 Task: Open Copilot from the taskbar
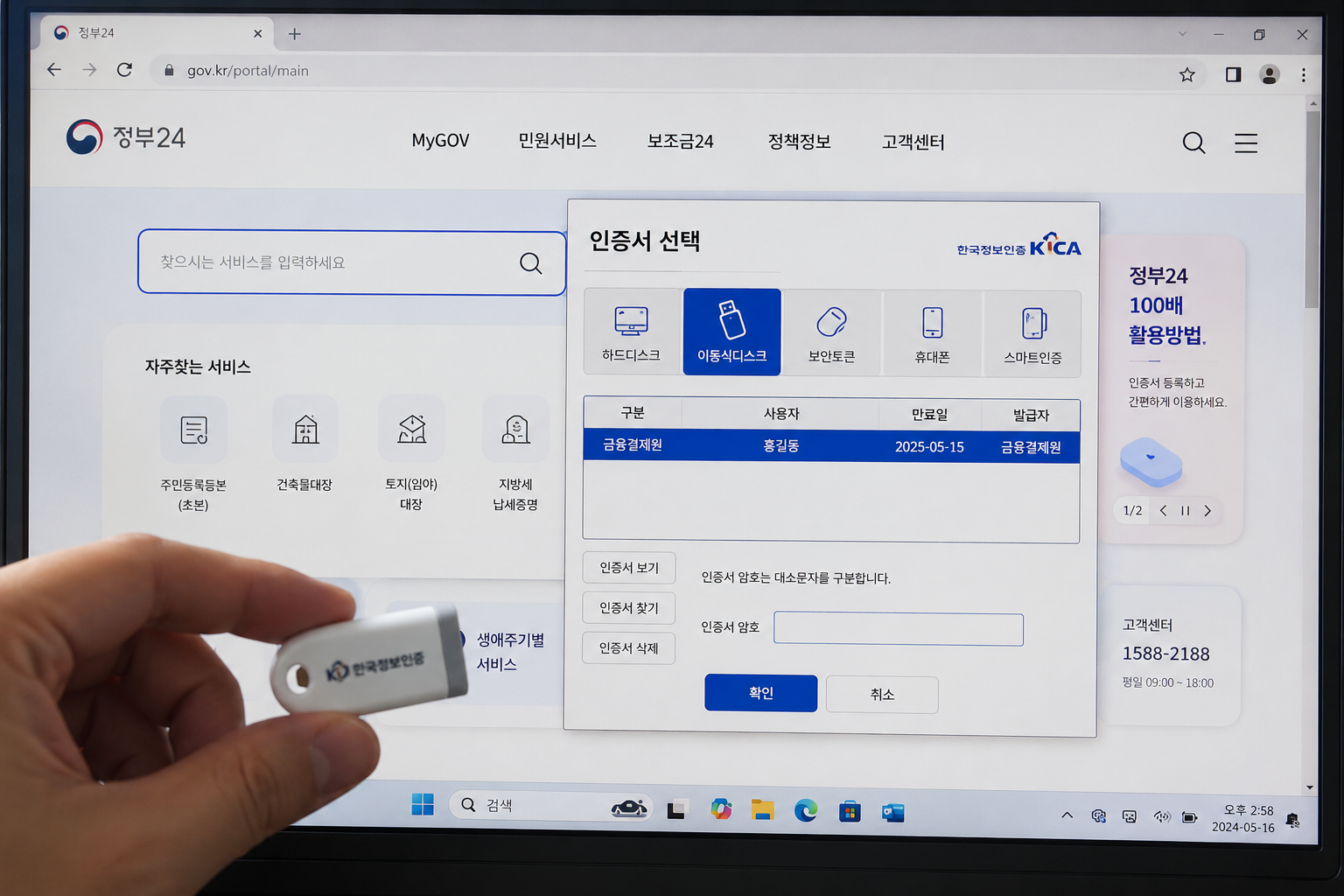pyautogui.click(x=721, y=809)
